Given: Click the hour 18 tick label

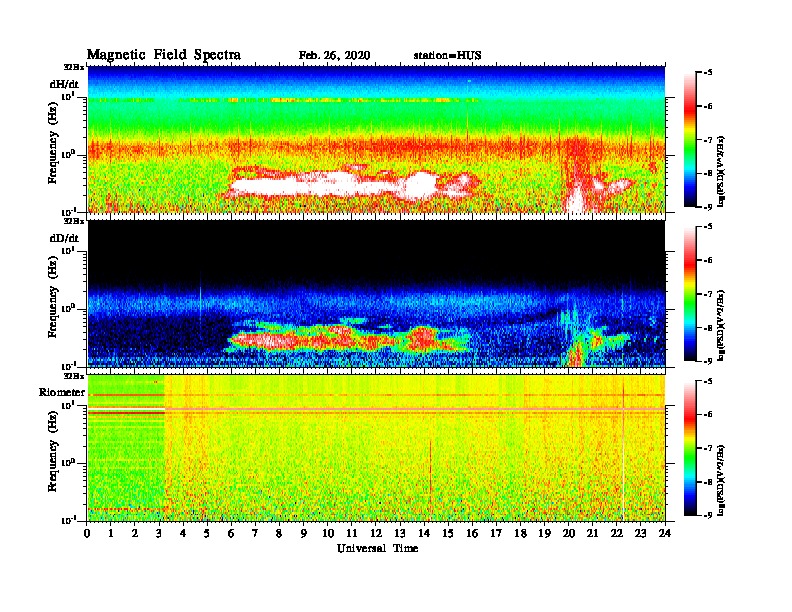Looking at the screenshot, I should 520,533.
